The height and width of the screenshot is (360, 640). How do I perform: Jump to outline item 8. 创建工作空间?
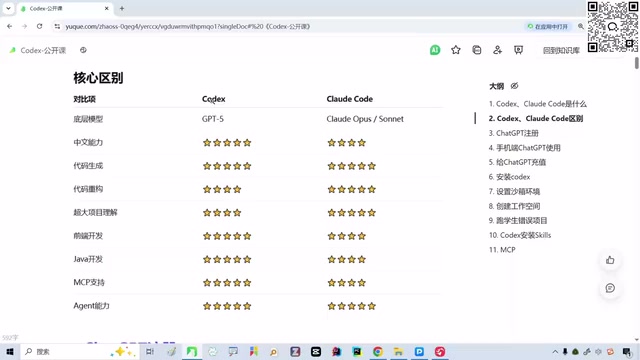point(514,206)
